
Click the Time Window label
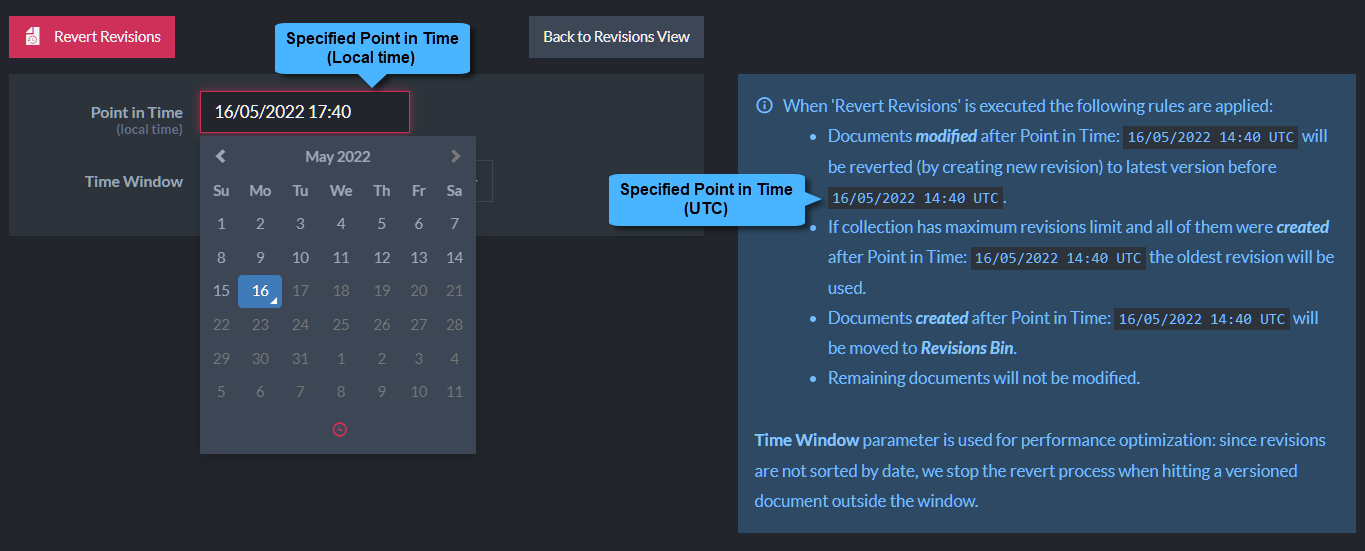click(134, 181)
